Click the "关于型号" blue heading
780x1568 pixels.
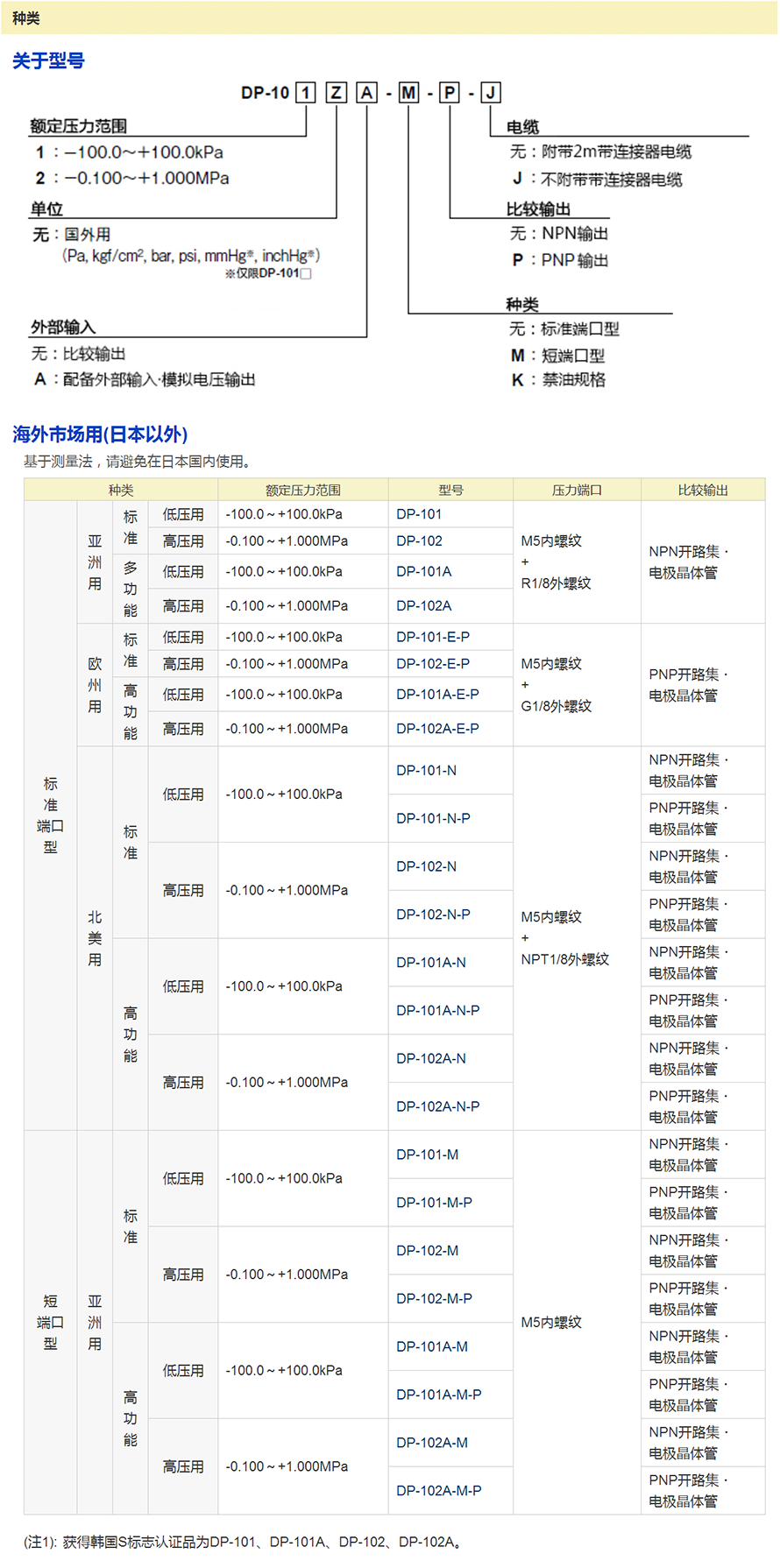click(48, 60)
